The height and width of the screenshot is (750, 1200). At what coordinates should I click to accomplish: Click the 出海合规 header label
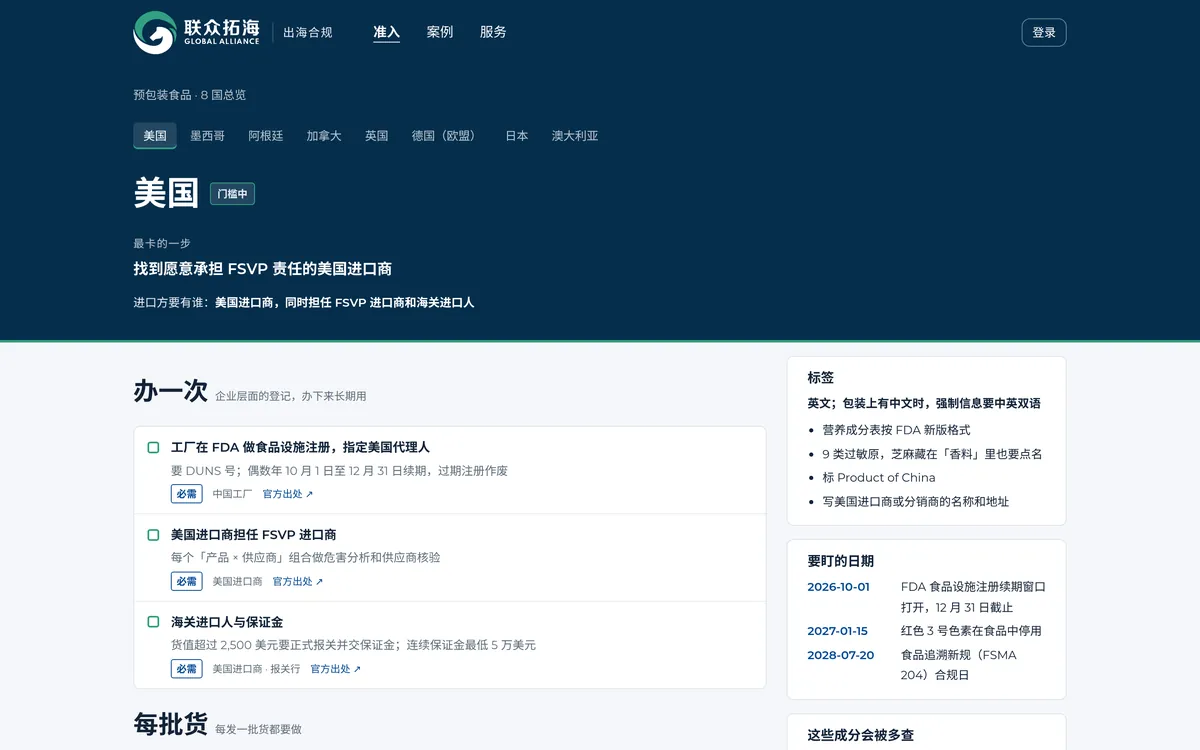click(x=308, y=32)
